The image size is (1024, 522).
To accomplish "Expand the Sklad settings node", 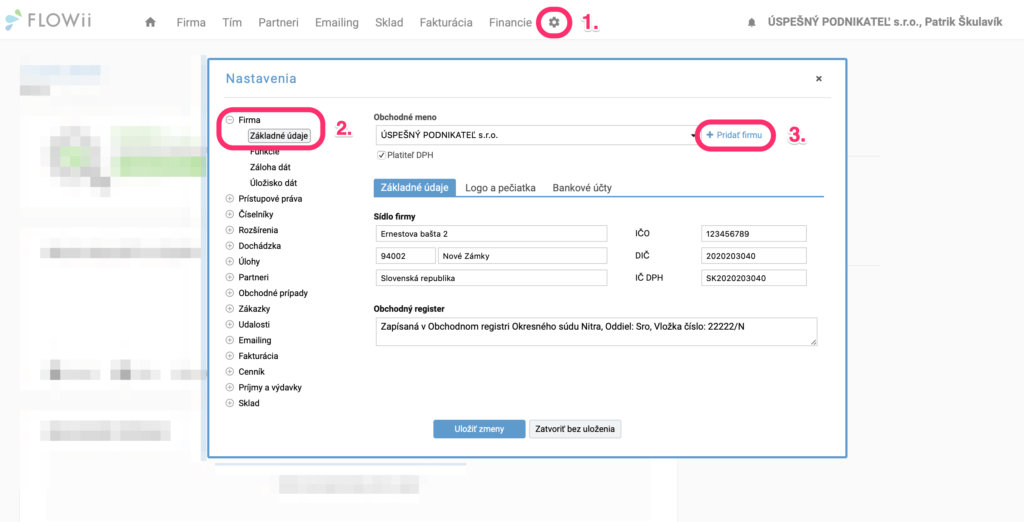I will click(229, 403).
